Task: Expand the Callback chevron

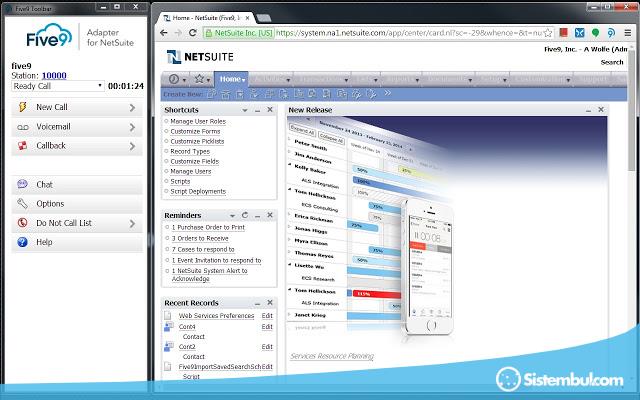Action: coord(132,146)
